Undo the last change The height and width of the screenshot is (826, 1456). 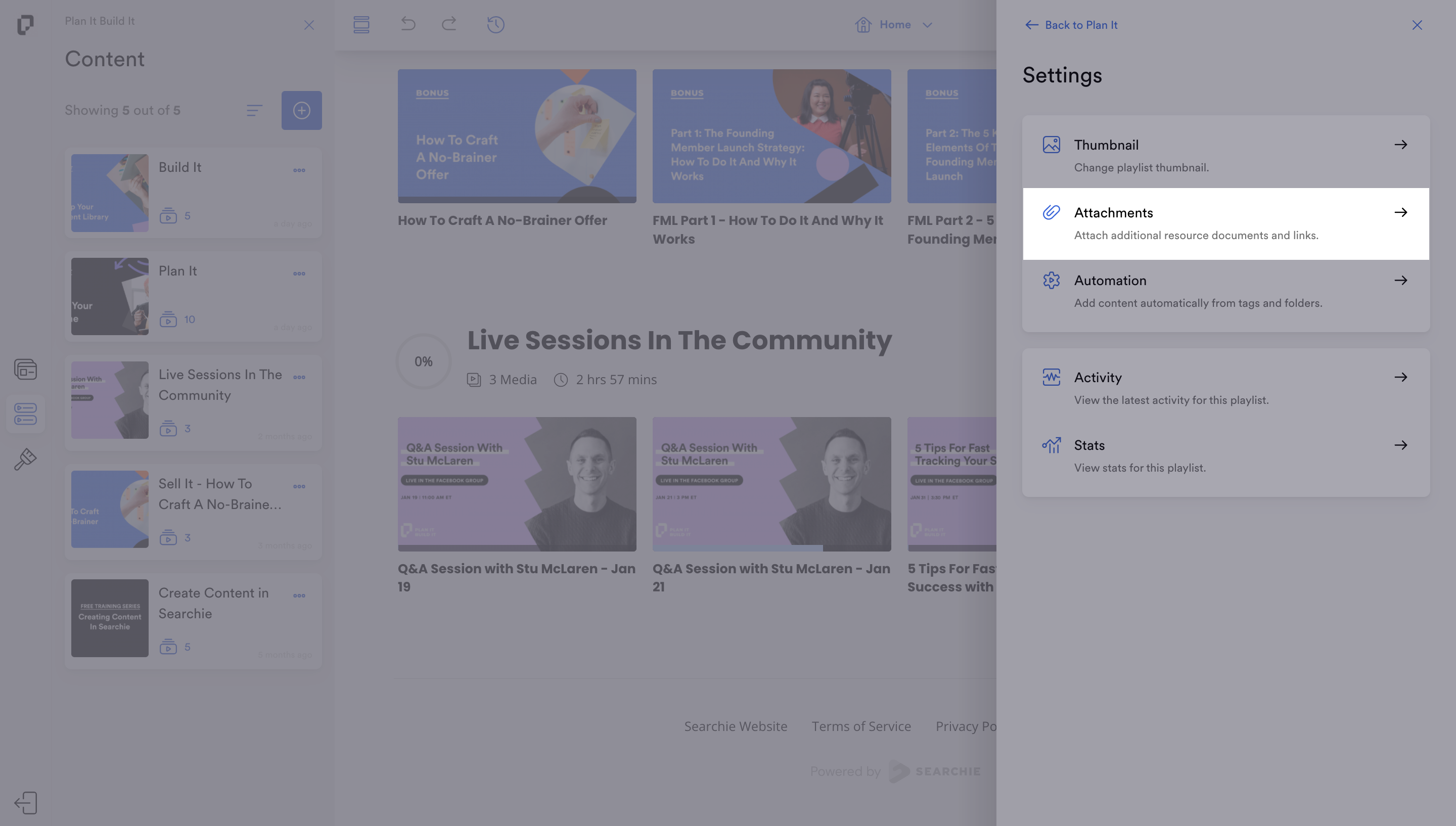[x=408, y=24]
